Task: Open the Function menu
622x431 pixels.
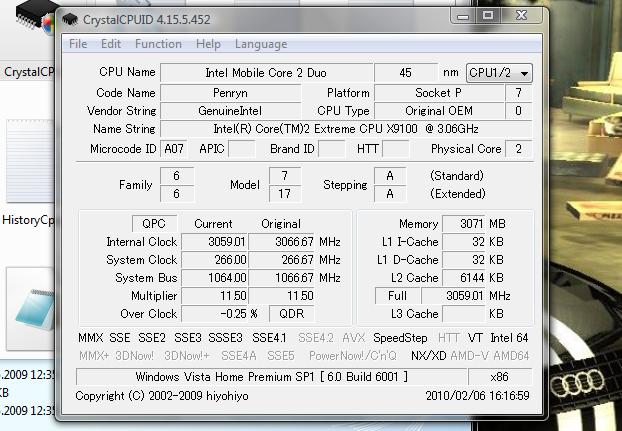Action: pyautogui.click(x=158, y=44)
